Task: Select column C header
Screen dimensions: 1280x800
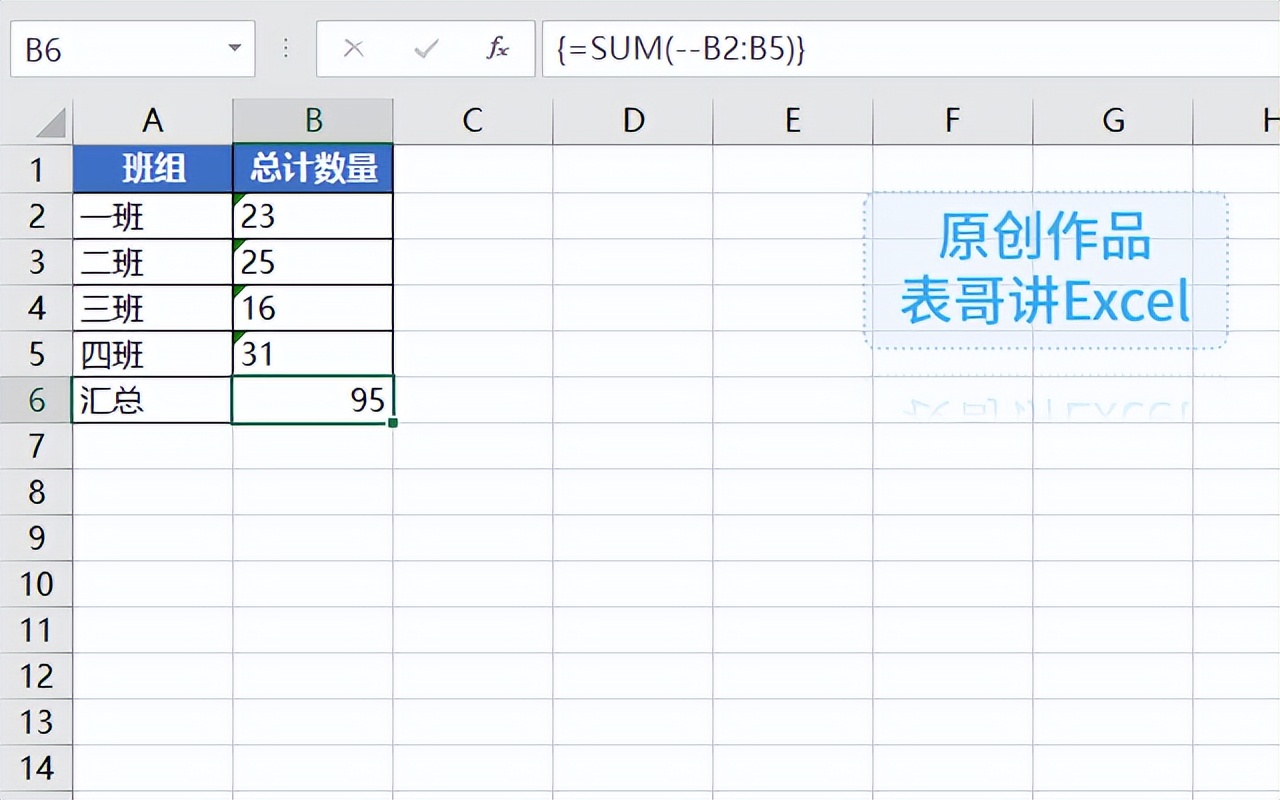Action: point(473,121)
